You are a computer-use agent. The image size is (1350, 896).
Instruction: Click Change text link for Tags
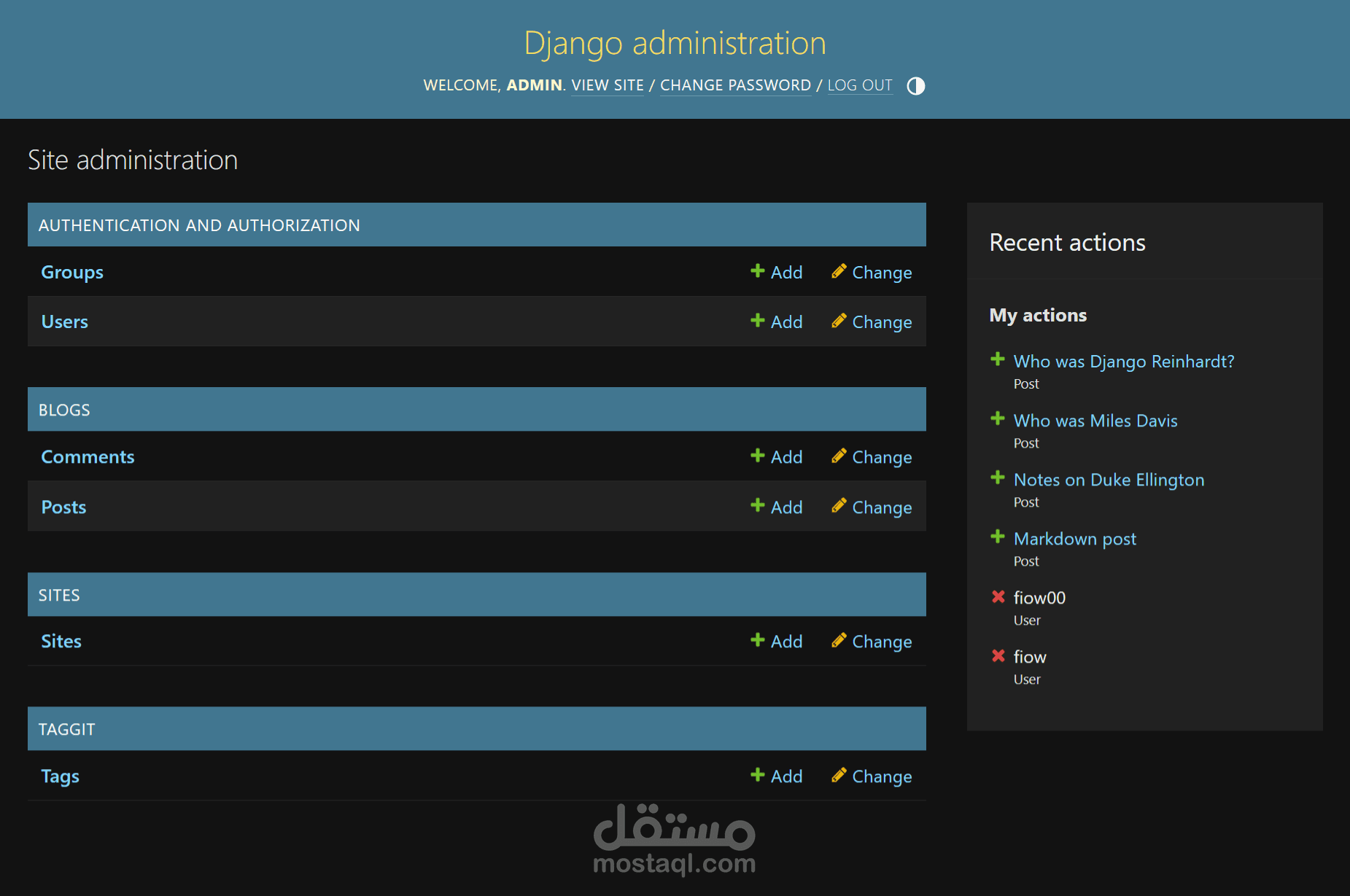[x=882, y=776]
